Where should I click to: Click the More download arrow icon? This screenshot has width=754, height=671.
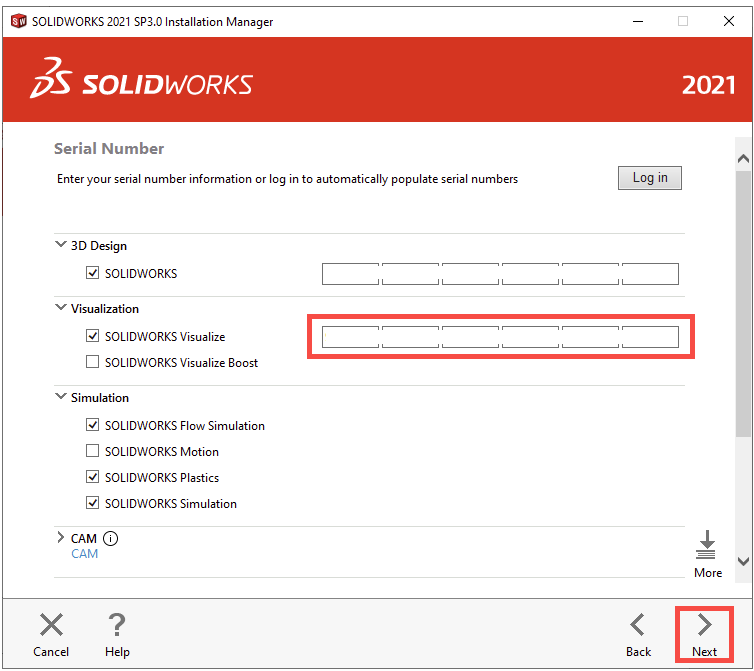pos(707,546)
